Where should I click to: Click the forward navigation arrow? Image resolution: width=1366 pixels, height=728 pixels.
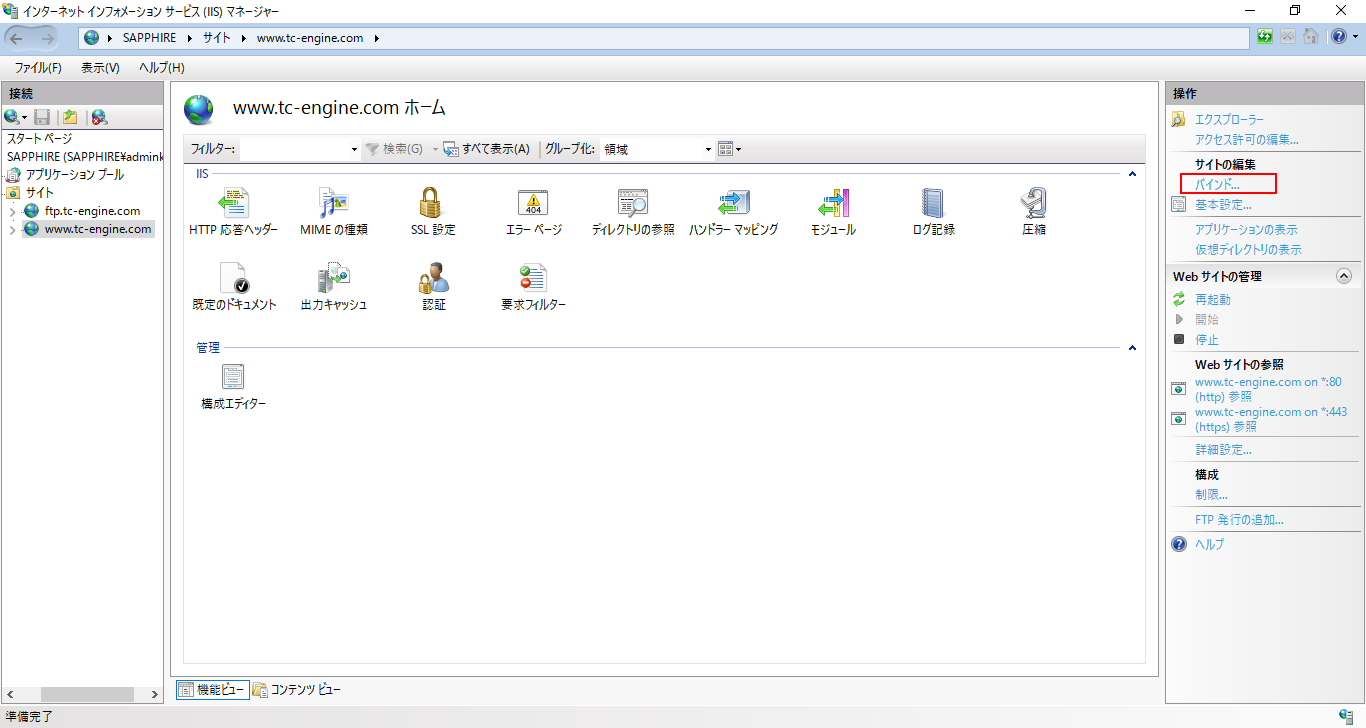click(x=47, y=38)
